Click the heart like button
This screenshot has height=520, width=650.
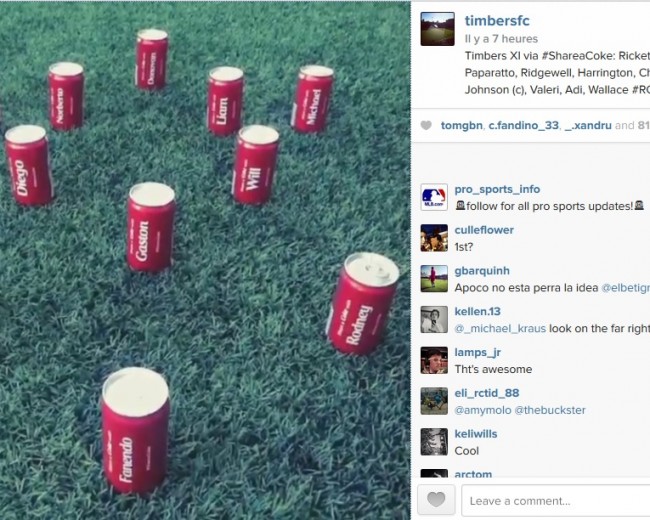point(436,500)
